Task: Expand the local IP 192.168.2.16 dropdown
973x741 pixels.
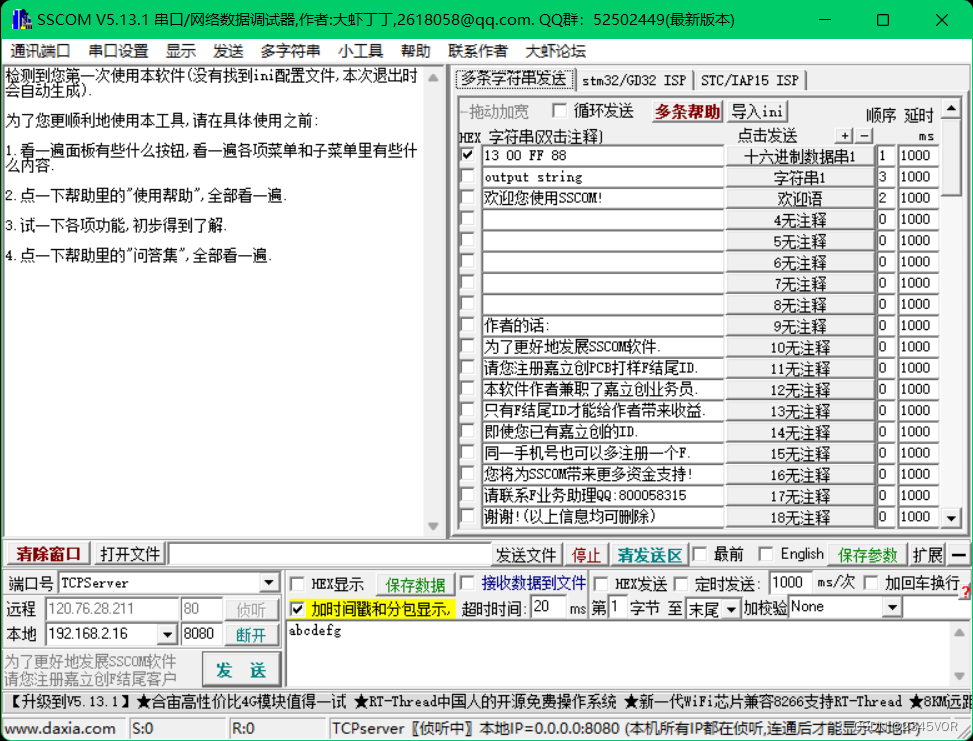Action: (167, 634)
